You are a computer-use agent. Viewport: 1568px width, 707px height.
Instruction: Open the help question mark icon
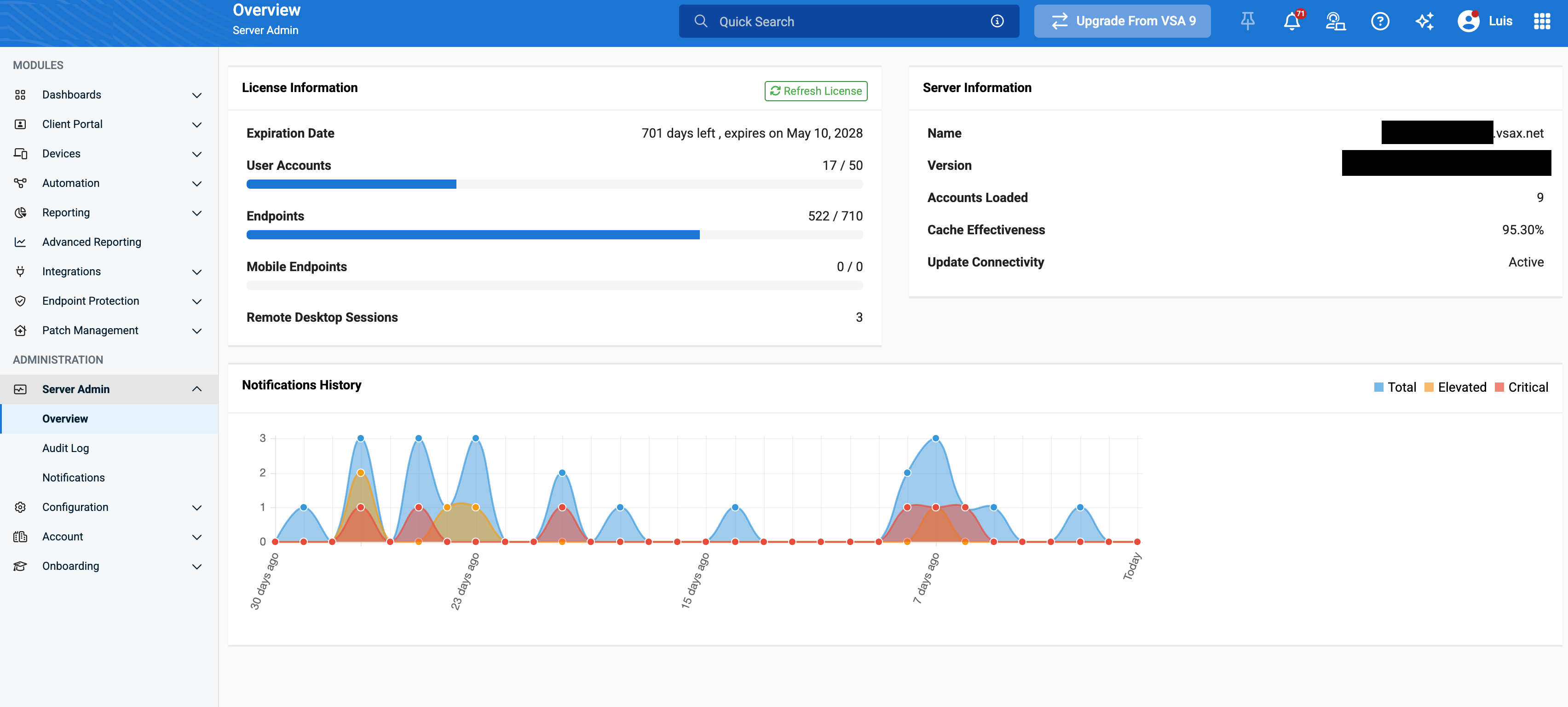click(1380, 21)
